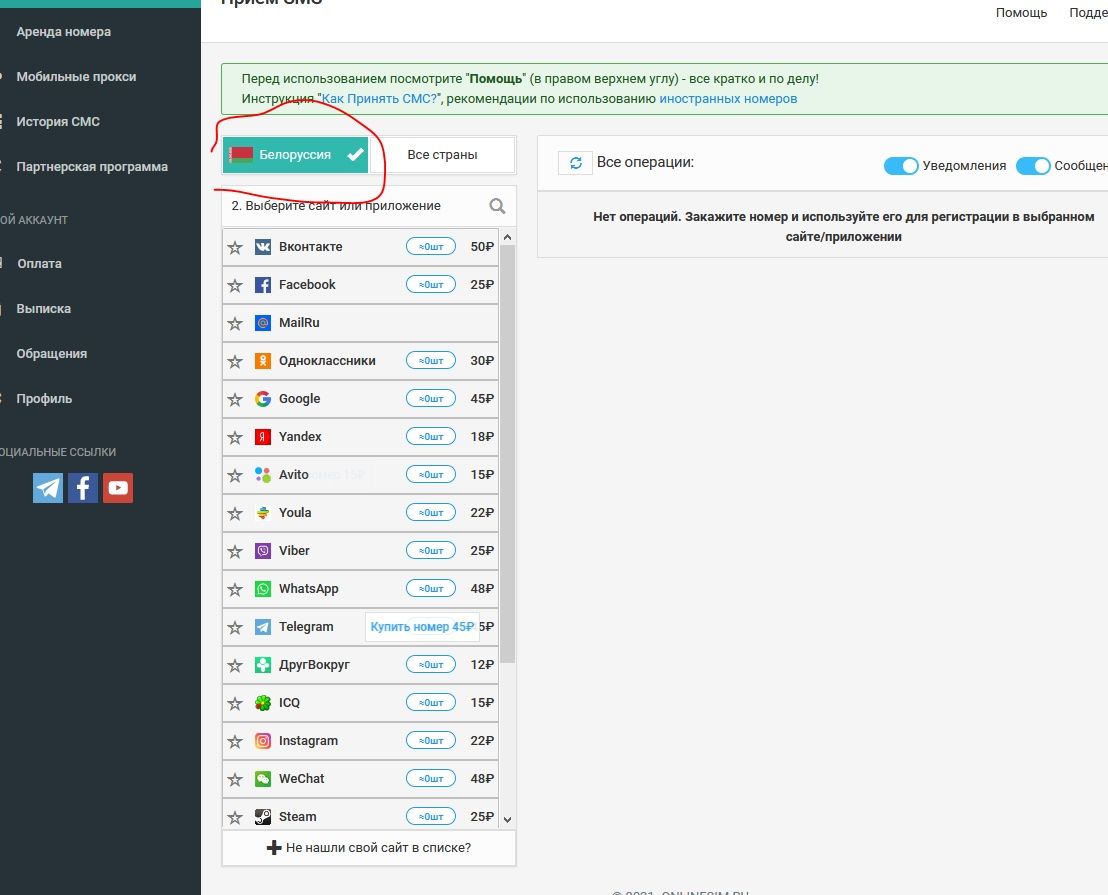Click the Google logo icon
The width and height of the screenshot is (1108, 895).
pyautogui.click(x=263, y=398)
